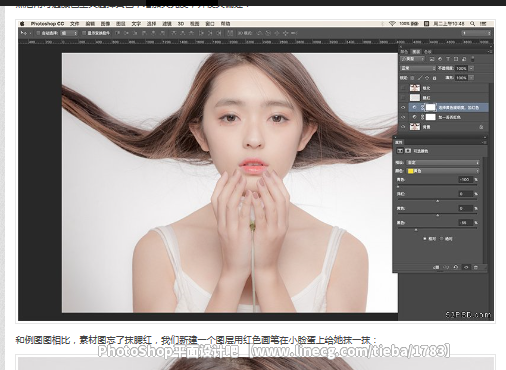This screenshot has height=370, width=506.
Task: Hide the selected selective color layer
Action: tap(403, 108)
